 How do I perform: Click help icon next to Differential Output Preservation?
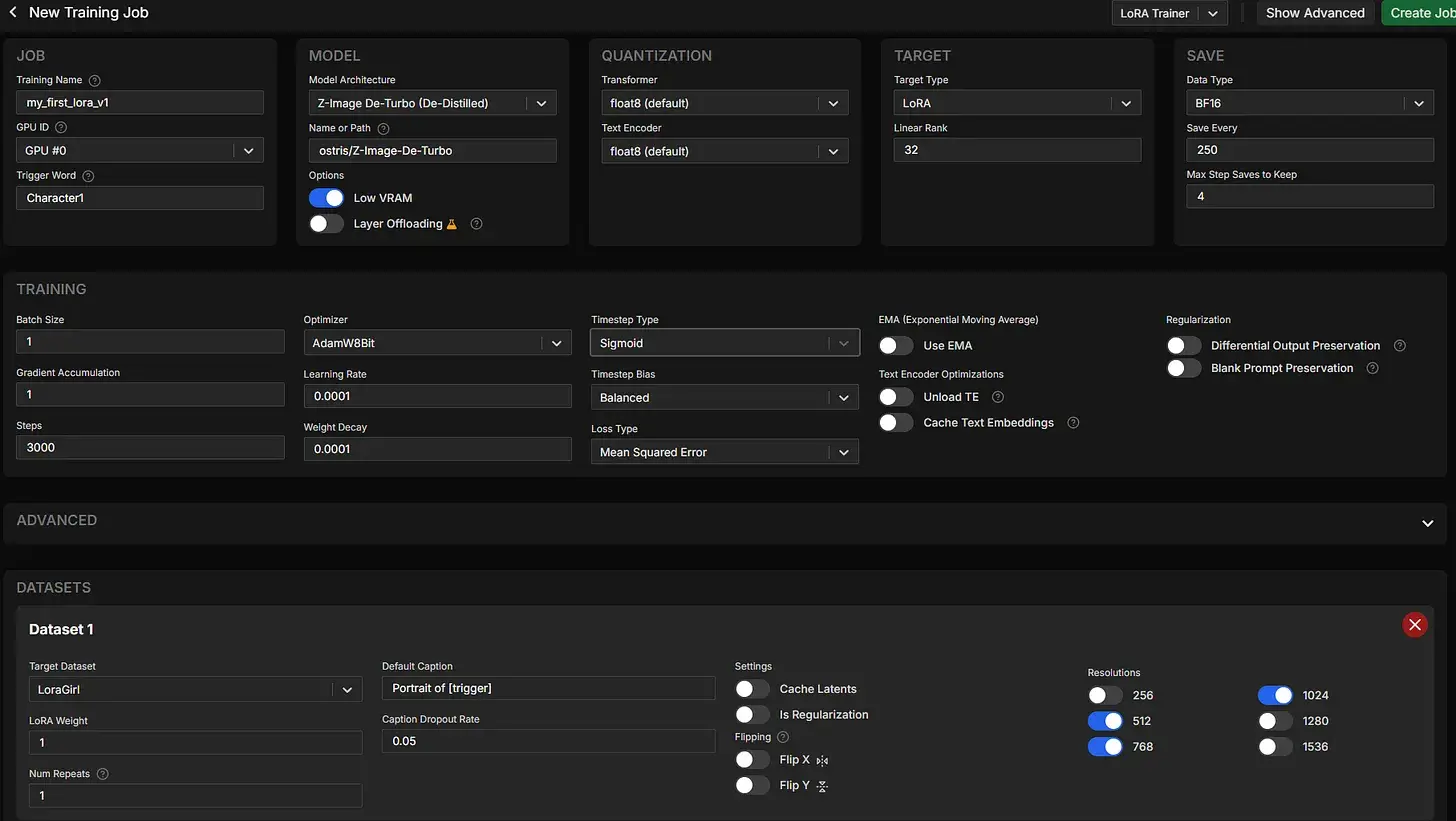tap(1400, 346)
